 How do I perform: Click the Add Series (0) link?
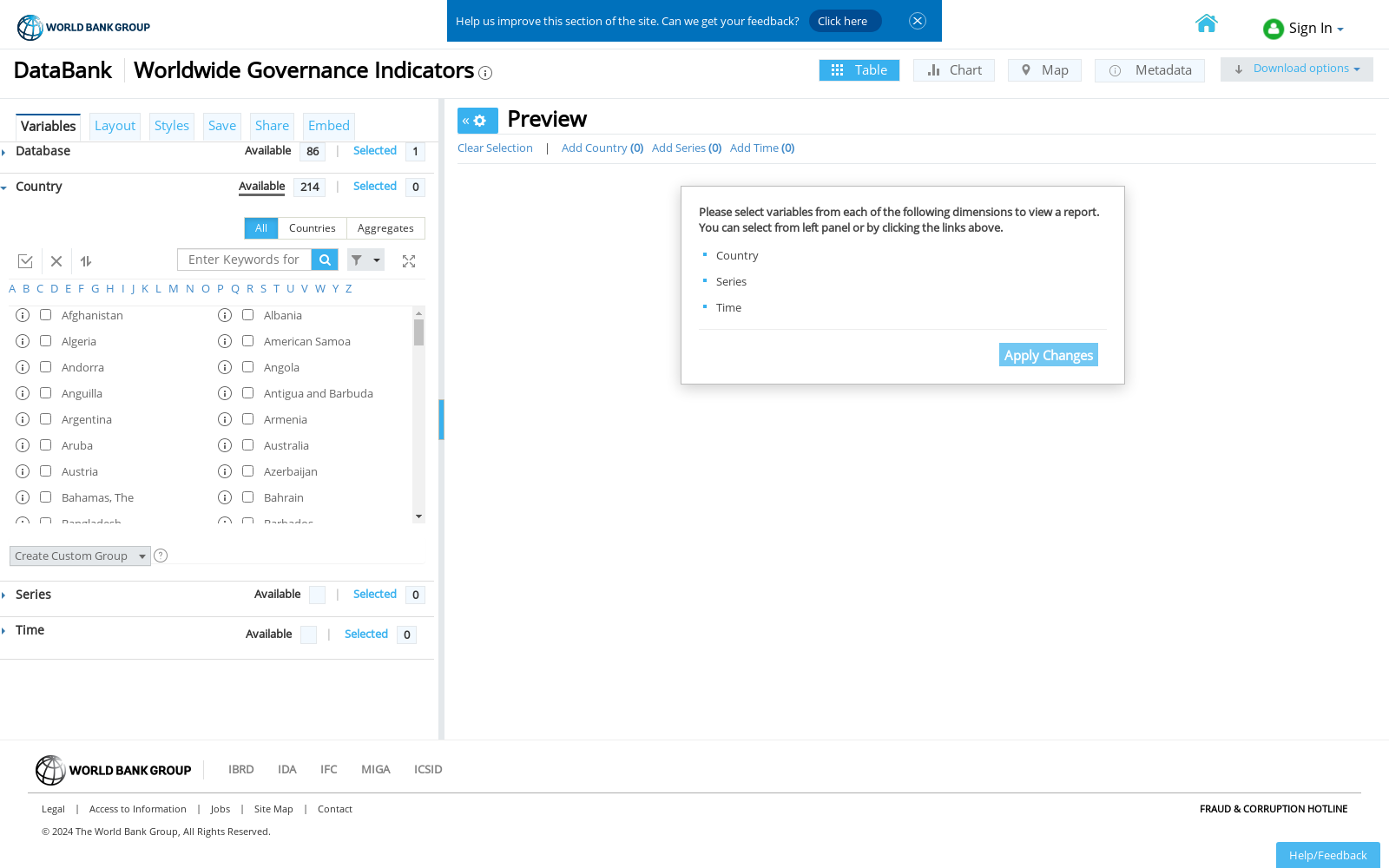click(x=687, y=148)
